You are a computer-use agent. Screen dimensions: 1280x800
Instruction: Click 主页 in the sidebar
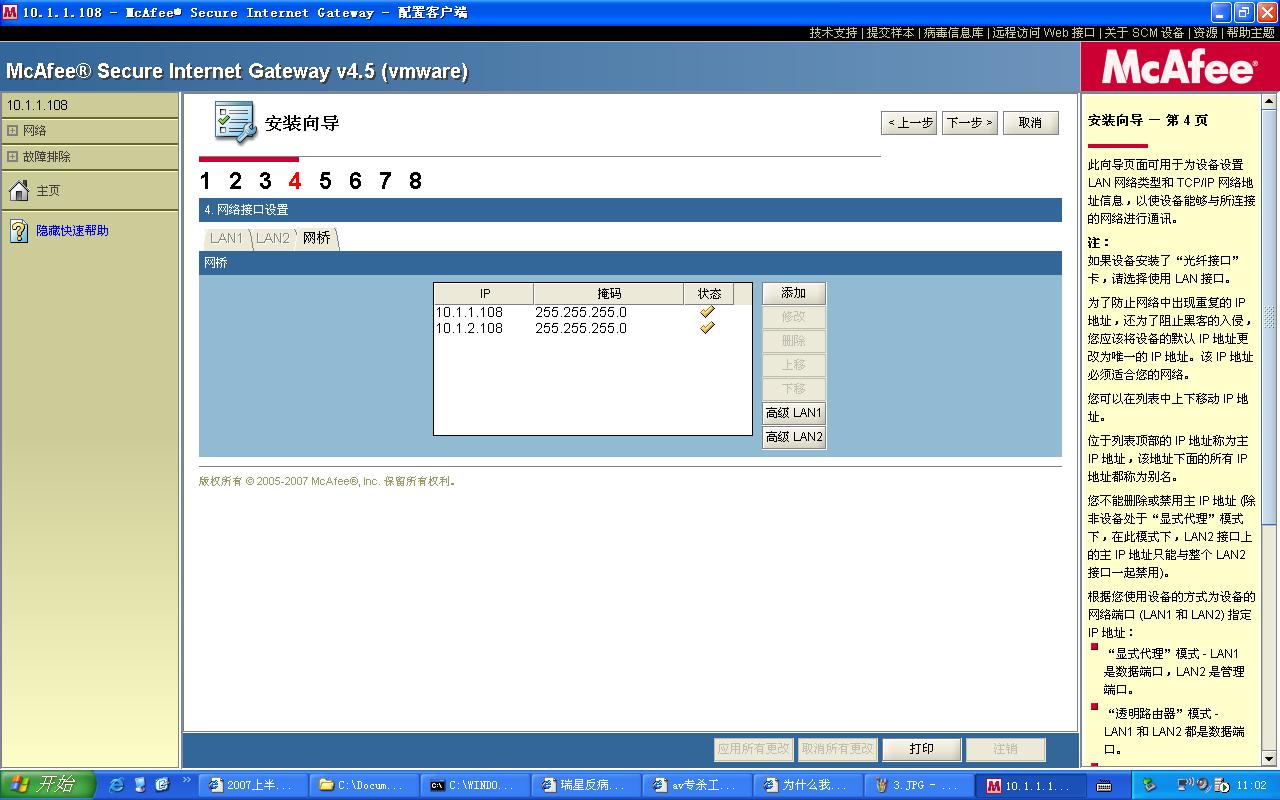pos(48,191)
